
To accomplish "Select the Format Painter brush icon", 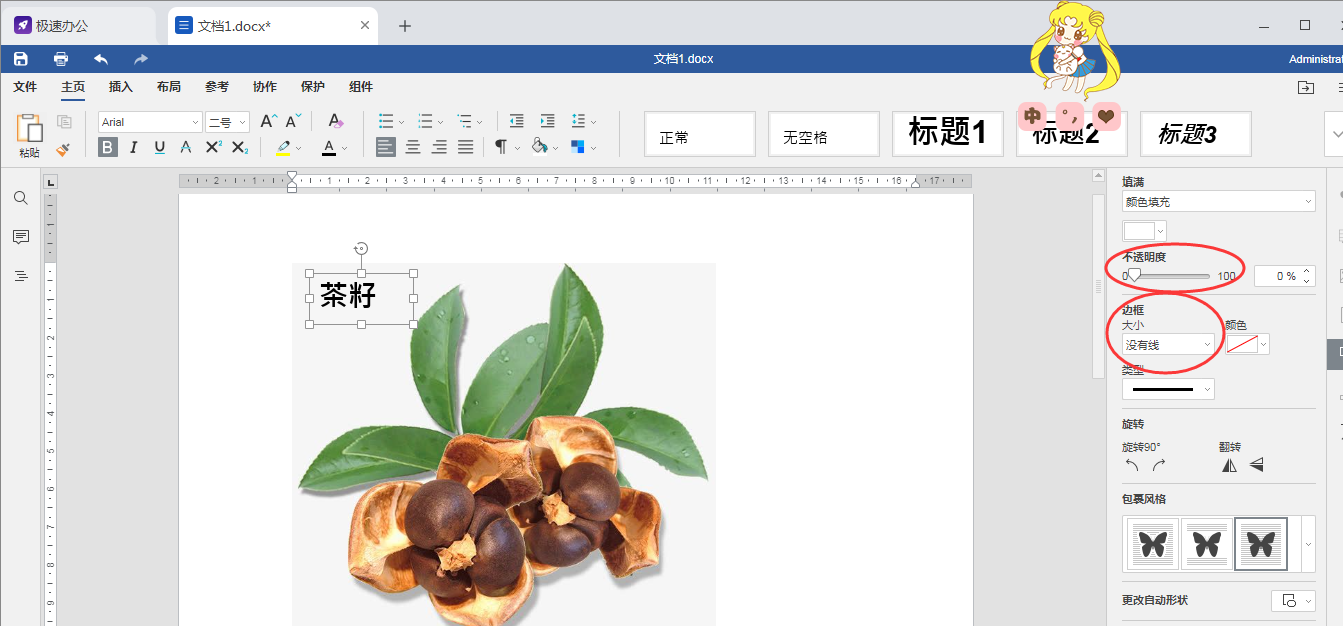I will coord(64,148).
